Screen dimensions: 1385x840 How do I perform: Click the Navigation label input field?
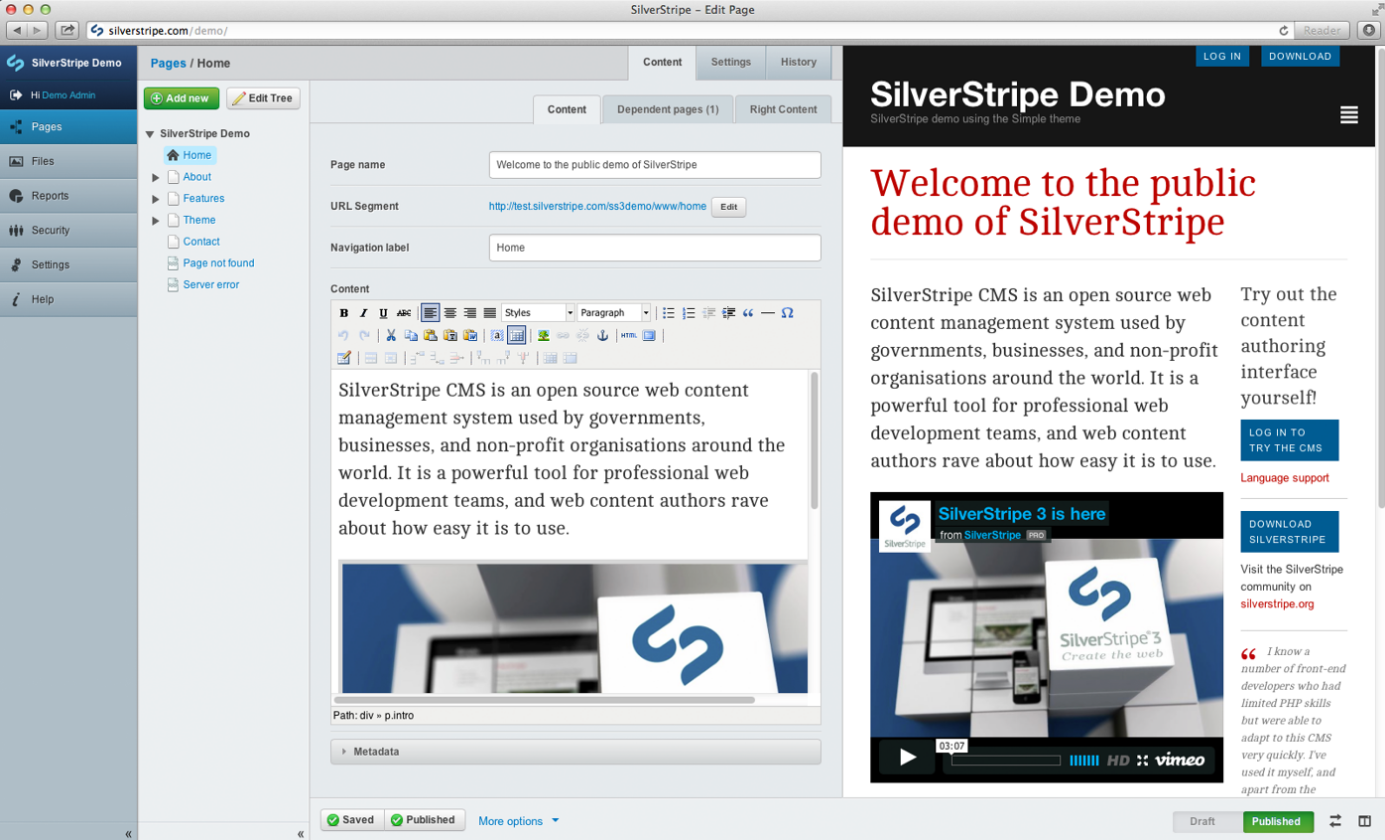pos(654,248)
